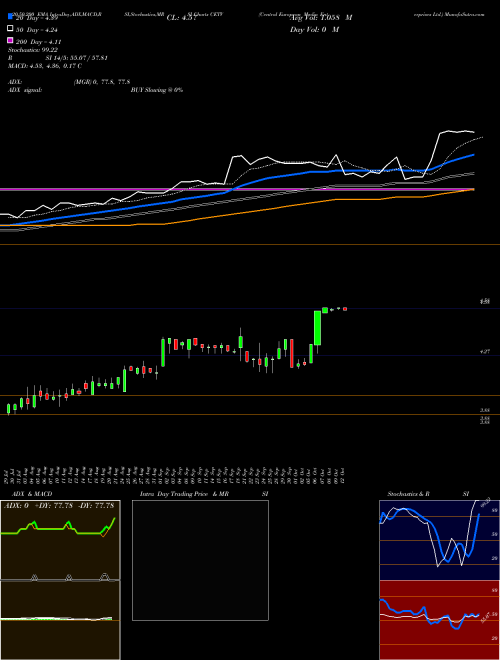This screenshot has height=660, width=500.
Task: Click the blue stochastics chart panel
Action: [439, 540]
